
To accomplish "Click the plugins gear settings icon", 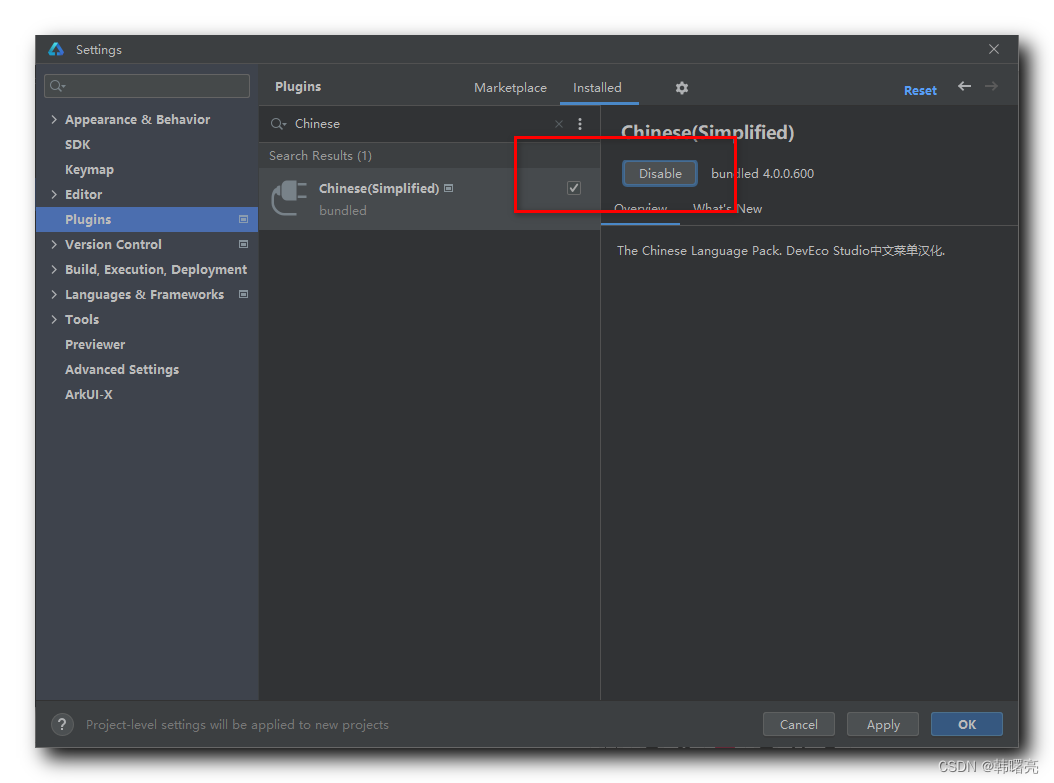I will click(682, 88).
